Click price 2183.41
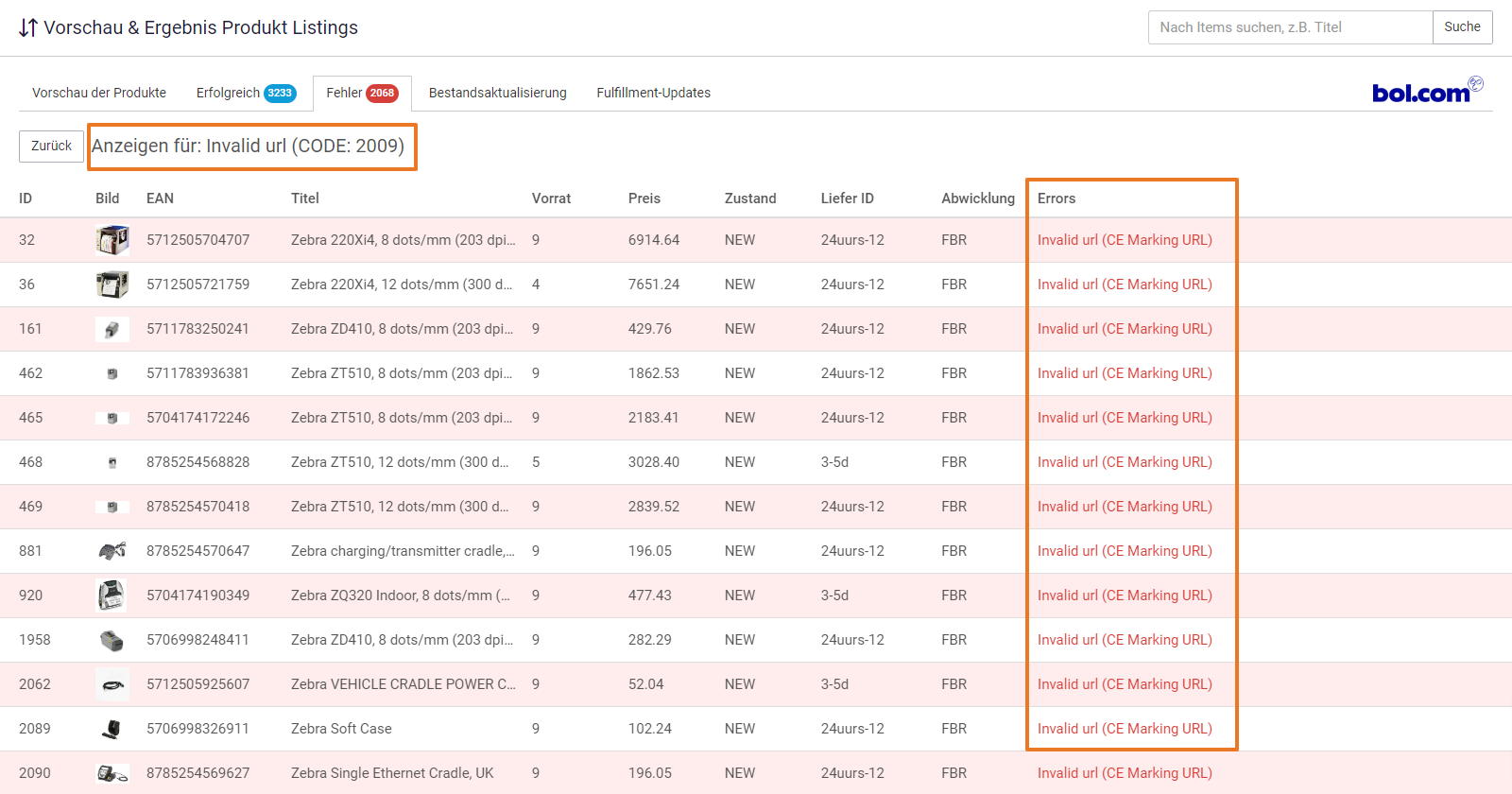 click(654, 418)
